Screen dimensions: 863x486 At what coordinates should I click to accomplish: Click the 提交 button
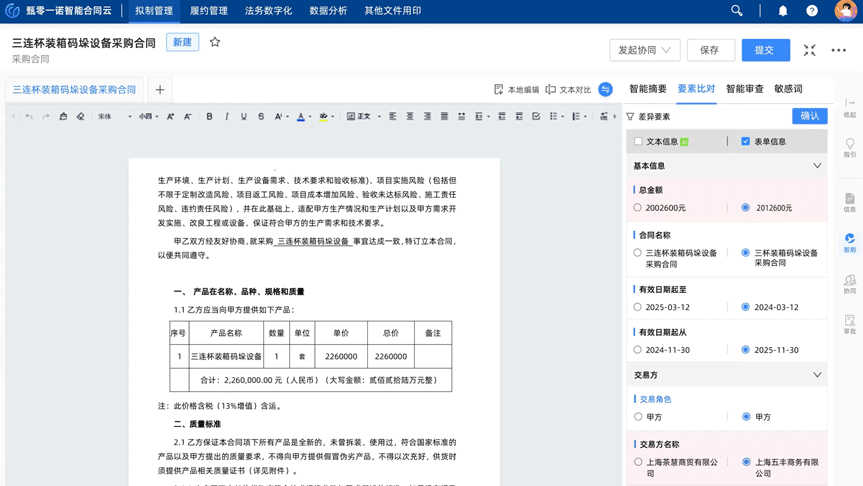point(765,50)
